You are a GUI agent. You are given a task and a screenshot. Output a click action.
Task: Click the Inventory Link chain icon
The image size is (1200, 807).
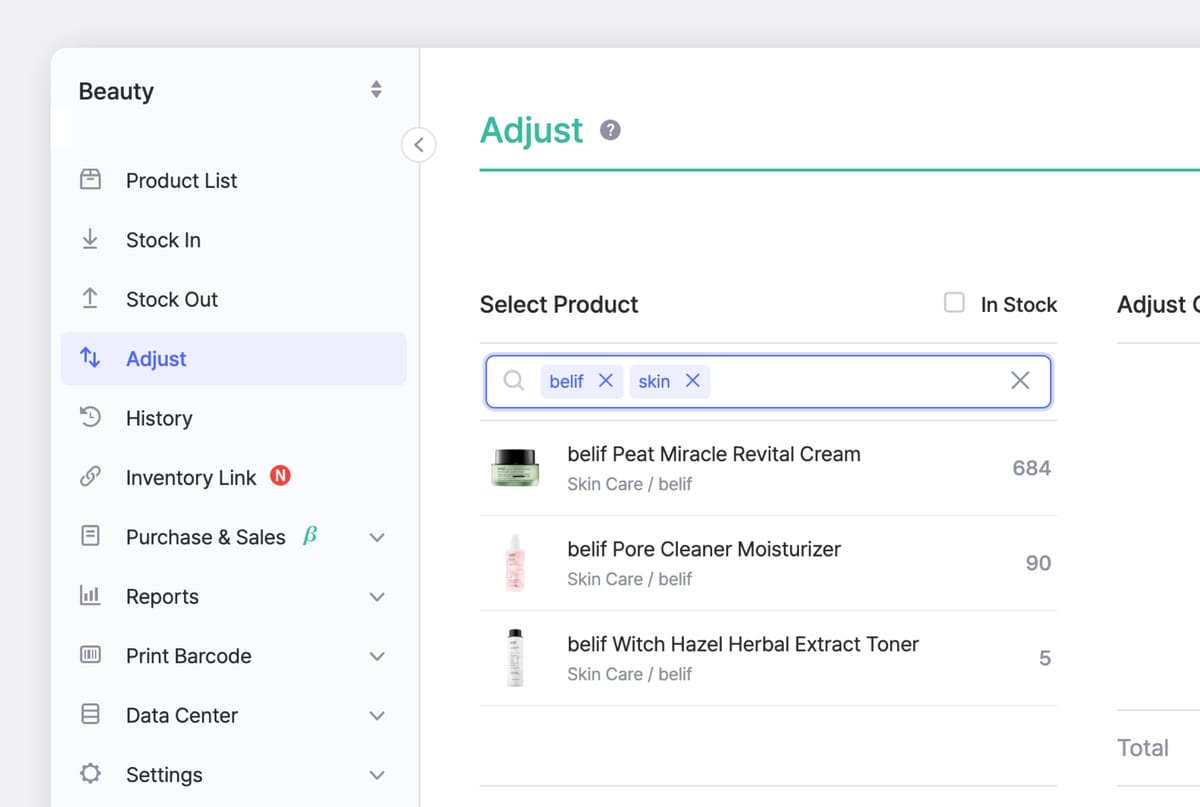point(91,477)
